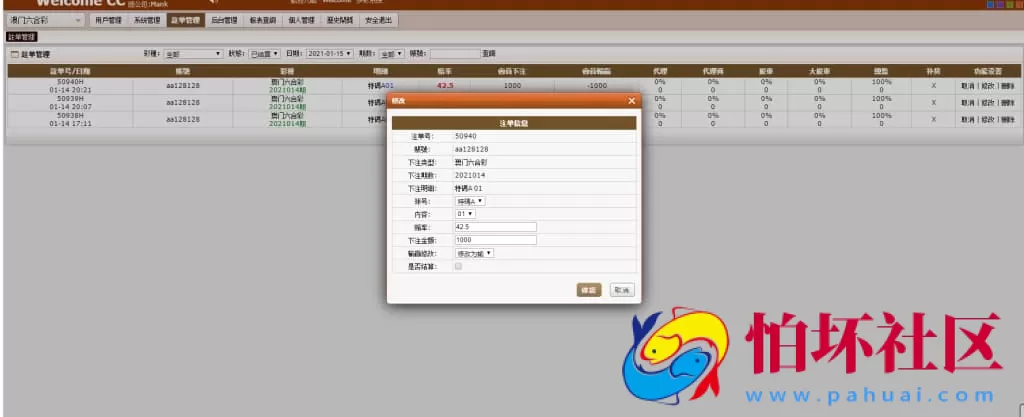Click the speaker sound icon in header

tap(212, 2)
